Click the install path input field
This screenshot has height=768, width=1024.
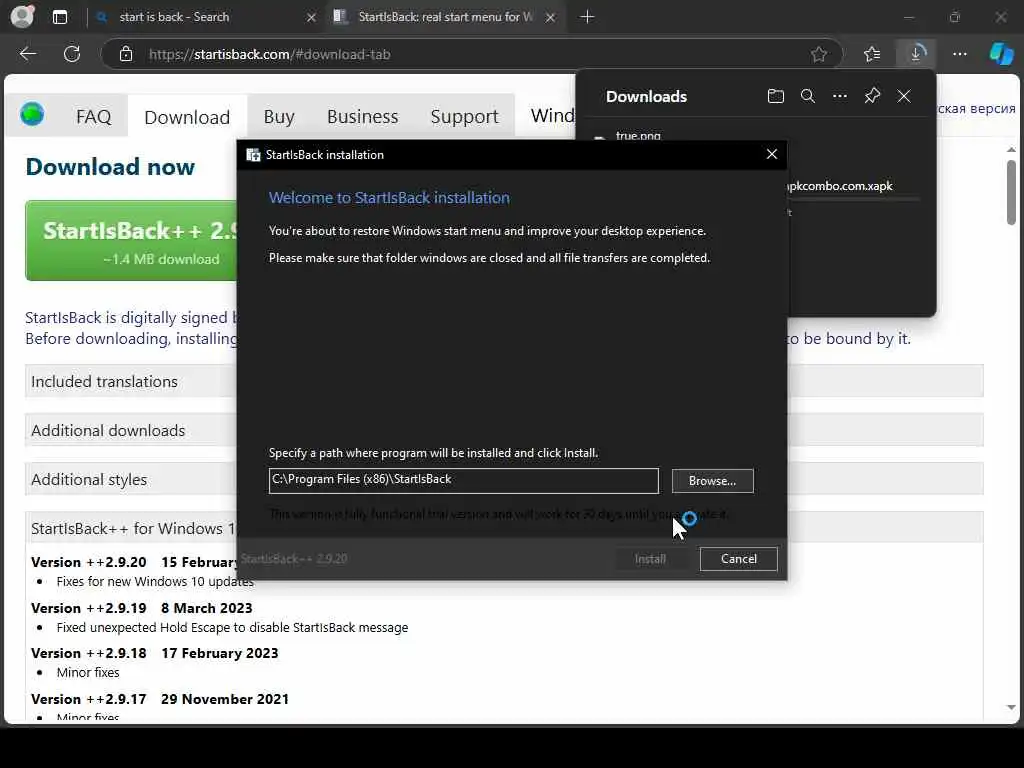pyautogui.click(x=463, y=480)
